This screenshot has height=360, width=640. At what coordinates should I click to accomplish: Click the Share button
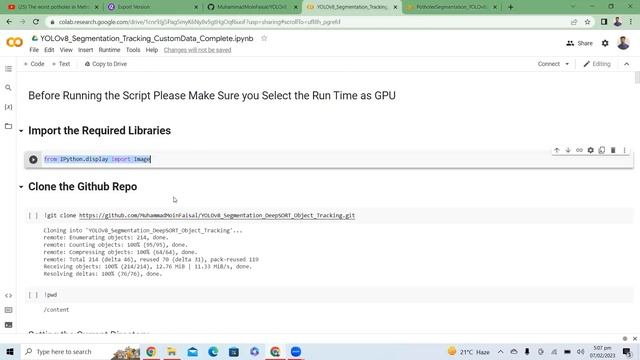[580, 43]
